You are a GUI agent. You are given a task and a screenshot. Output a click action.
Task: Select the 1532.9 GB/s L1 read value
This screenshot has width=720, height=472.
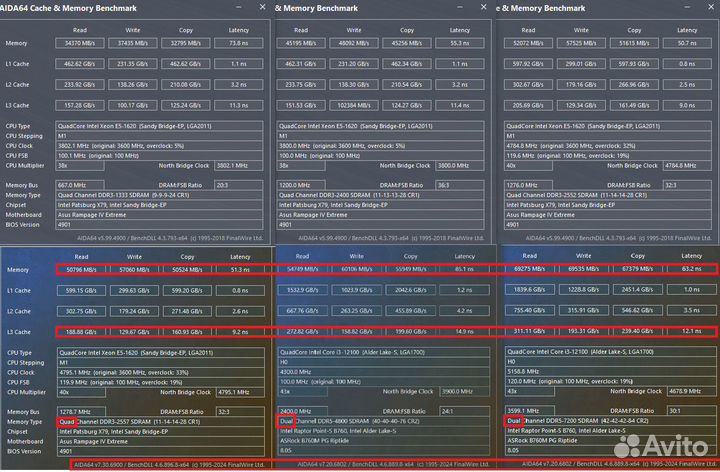coord(303,290)
